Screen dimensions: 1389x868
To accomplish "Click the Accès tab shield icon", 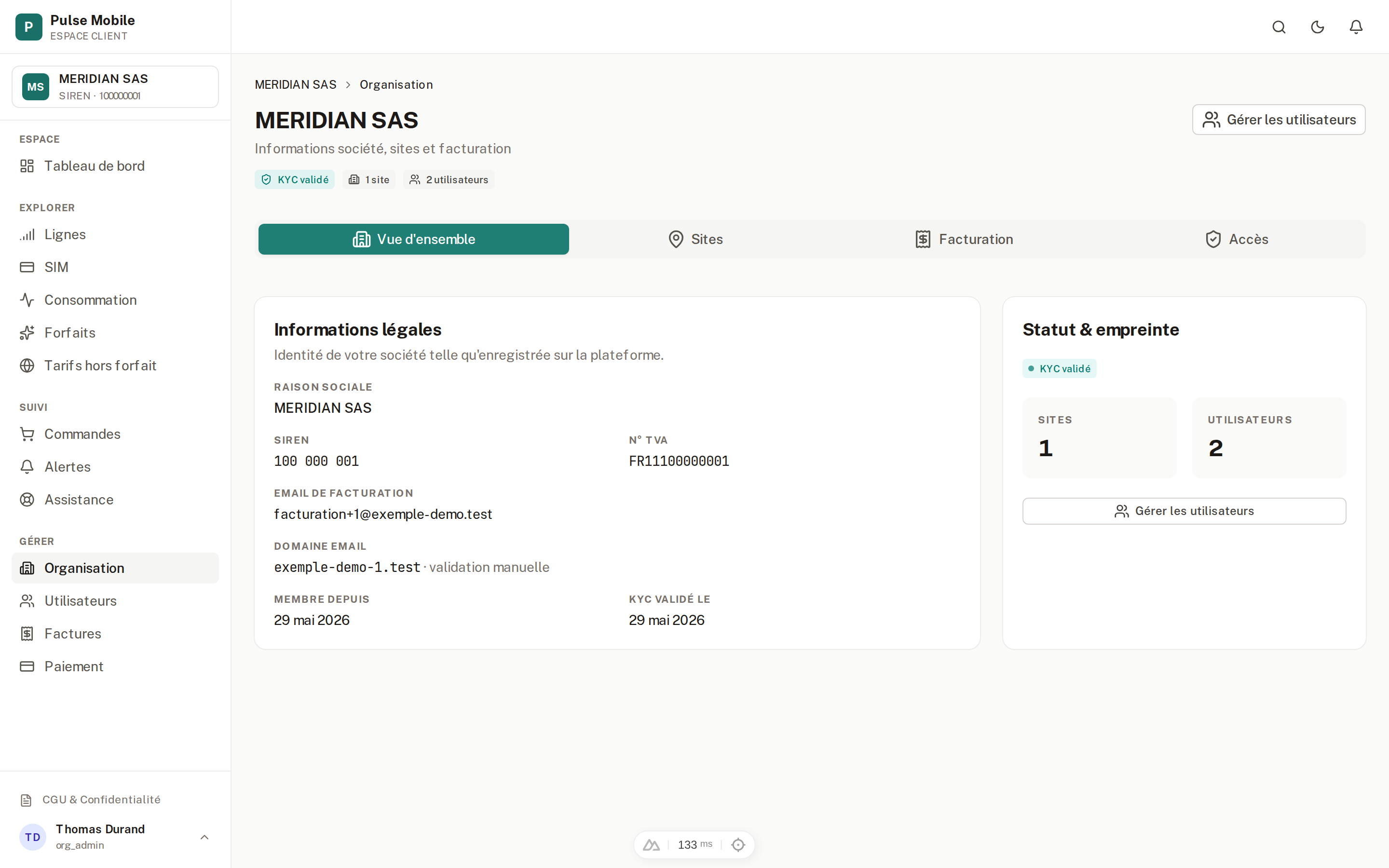I will pos(1213,239).
